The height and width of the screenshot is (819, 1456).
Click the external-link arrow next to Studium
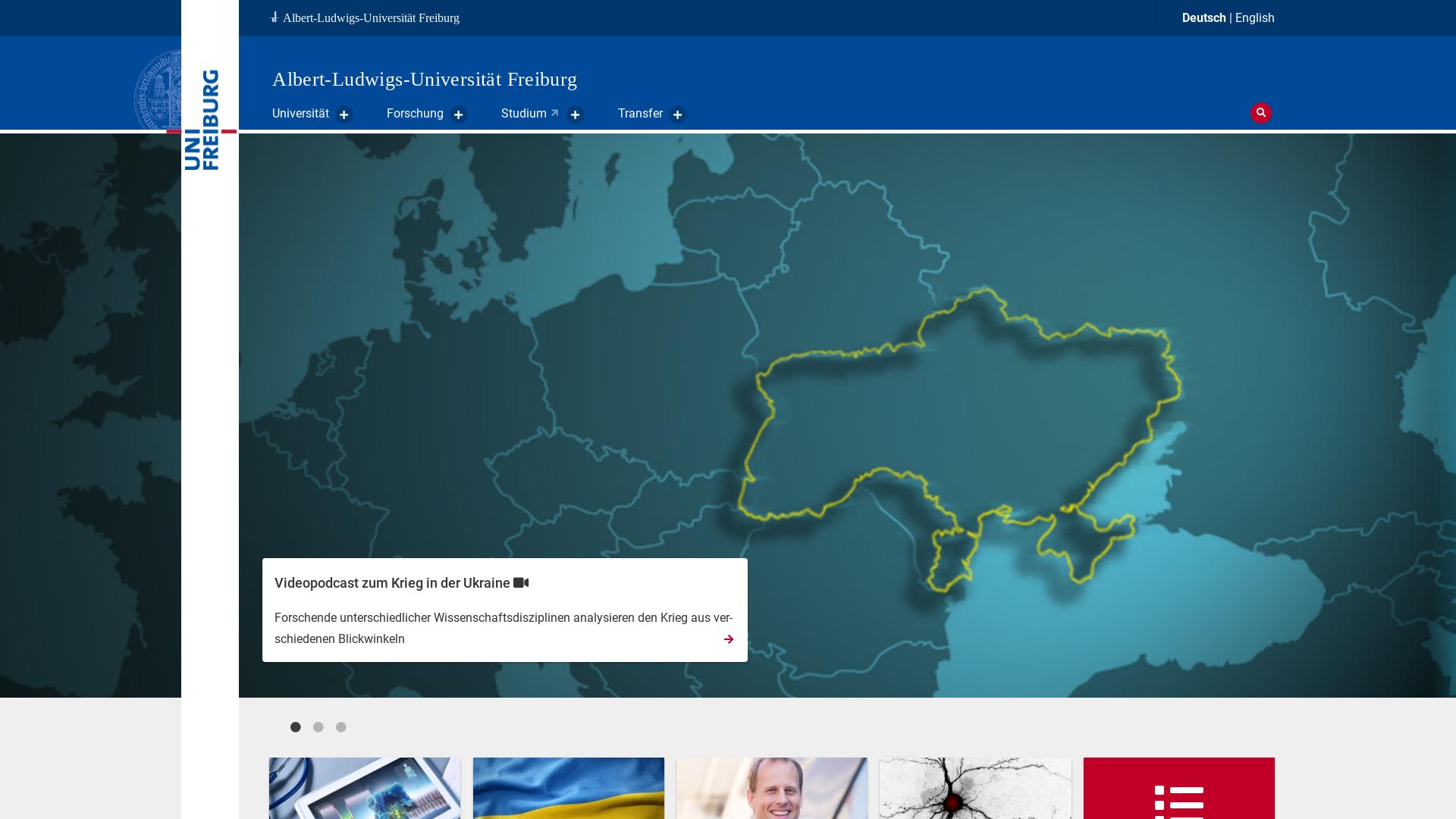(x=554, y=112)
